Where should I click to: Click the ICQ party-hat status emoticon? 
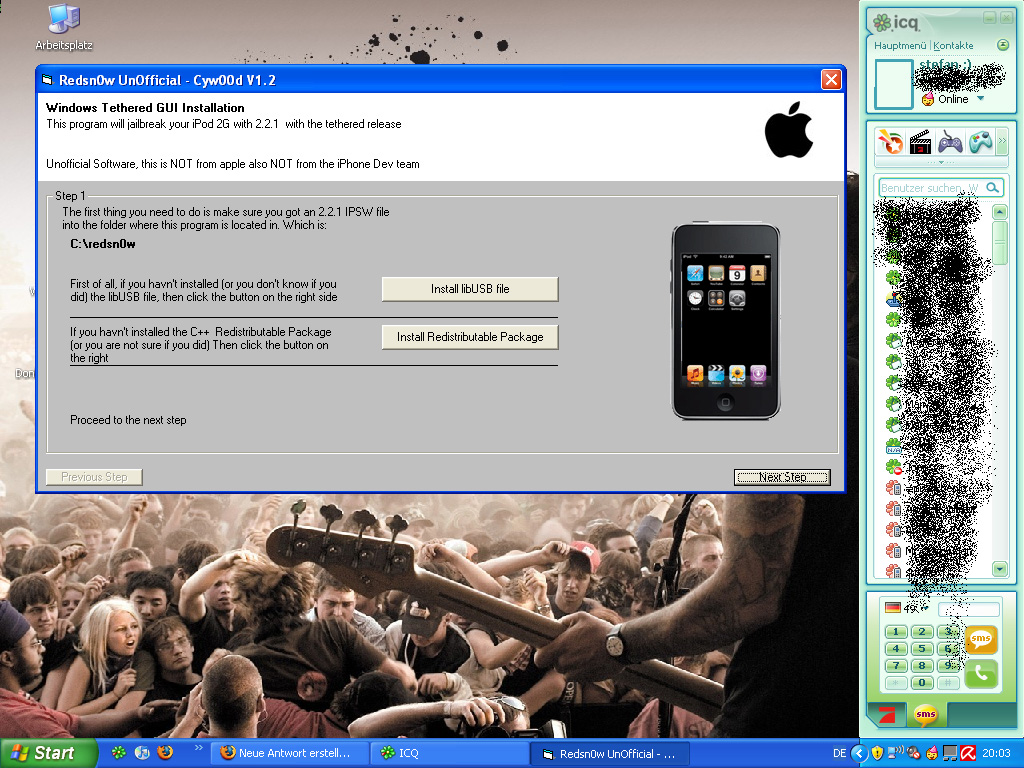927,99
